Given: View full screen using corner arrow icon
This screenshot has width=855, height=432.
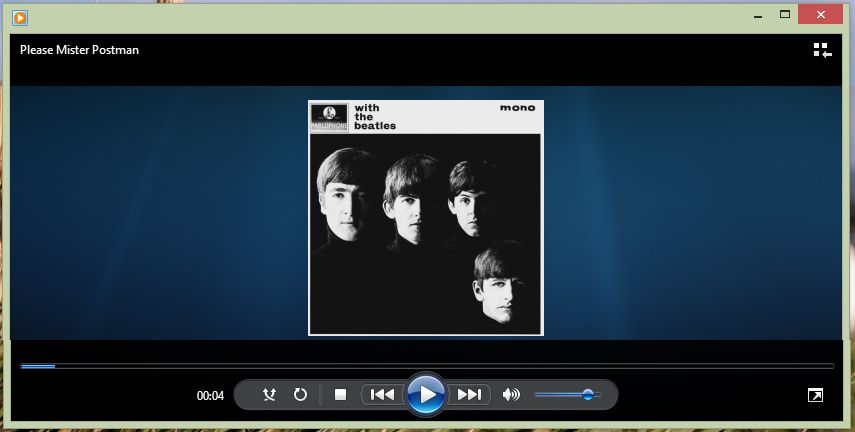Looking at the screenshot, I should click(815, 395).
